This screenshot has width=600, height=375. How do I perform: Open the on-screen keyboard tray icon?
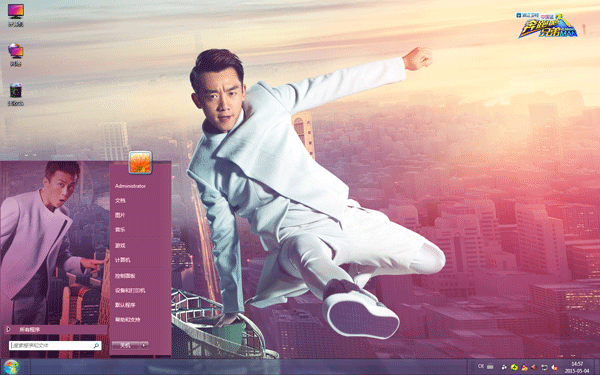point(490,367)
